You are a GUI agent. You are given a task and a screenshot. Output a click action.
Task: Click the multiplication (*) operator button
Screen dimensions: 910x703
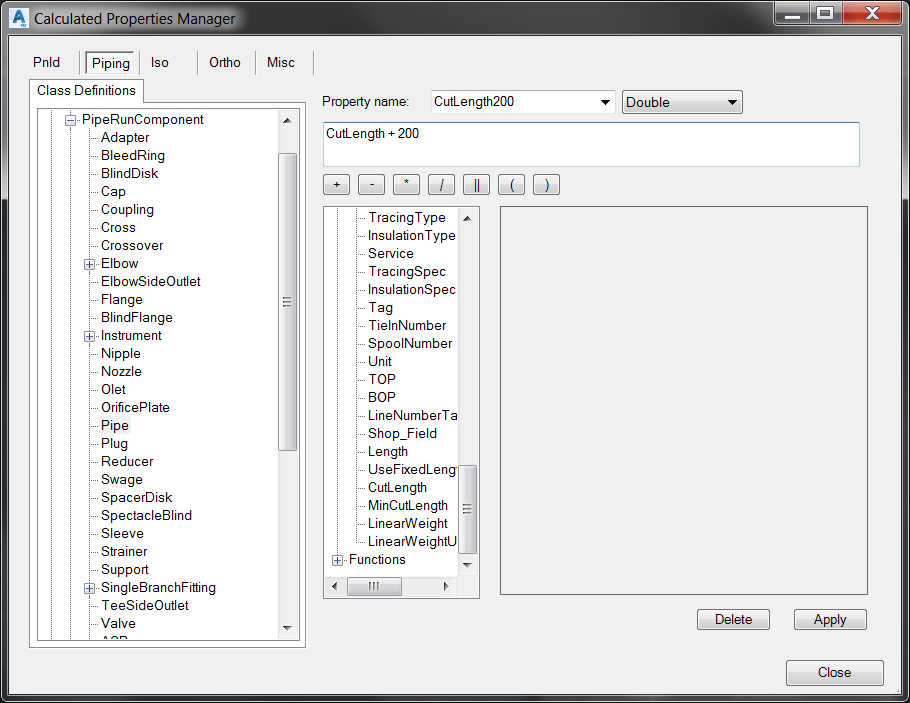click(406, 184)
